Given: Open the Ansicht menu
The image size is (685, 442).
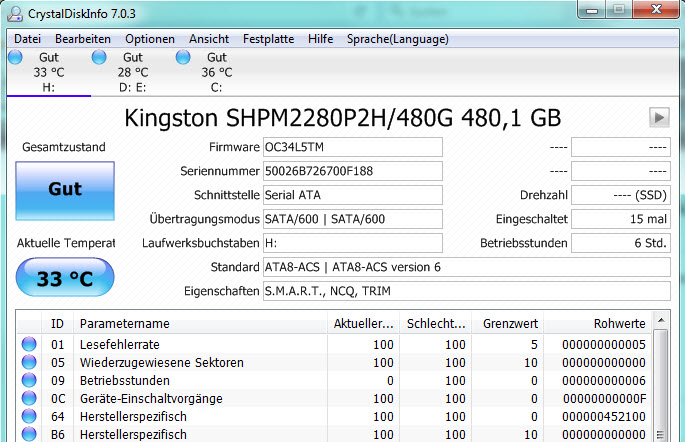Looking at the screenshot, I should pos(209,39).
